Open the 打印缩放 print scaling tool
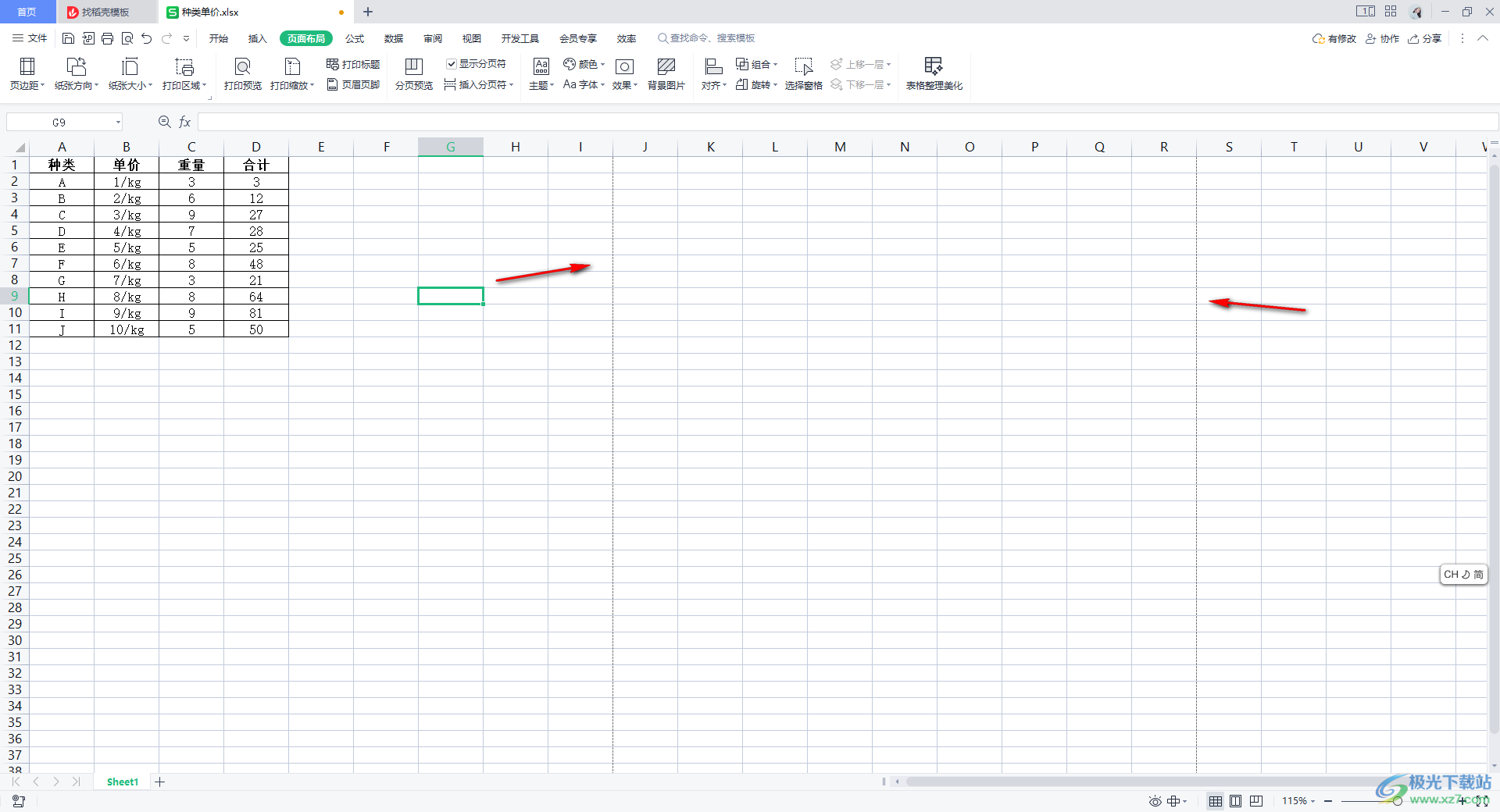The height and width of the screenshot is (812, 1500). pyautogui.click(x=292, y=74)
